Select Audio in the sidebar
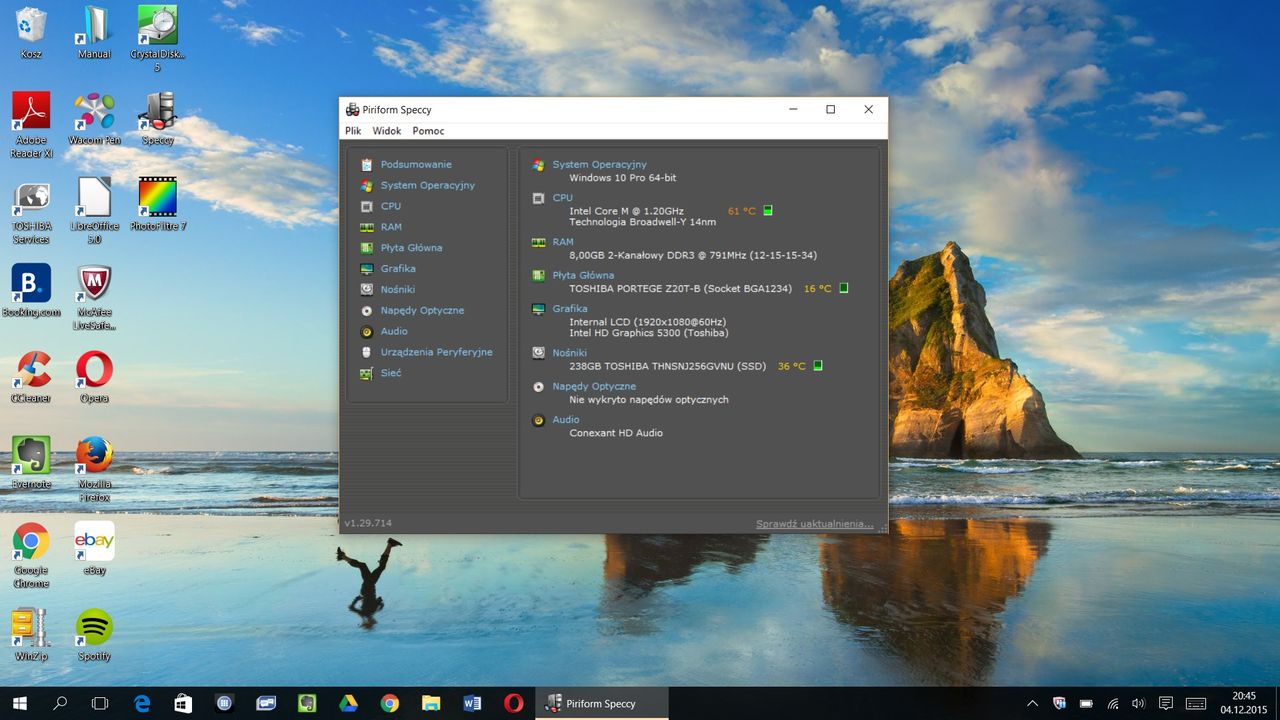 pyautogui.click(x=394, y=331)
